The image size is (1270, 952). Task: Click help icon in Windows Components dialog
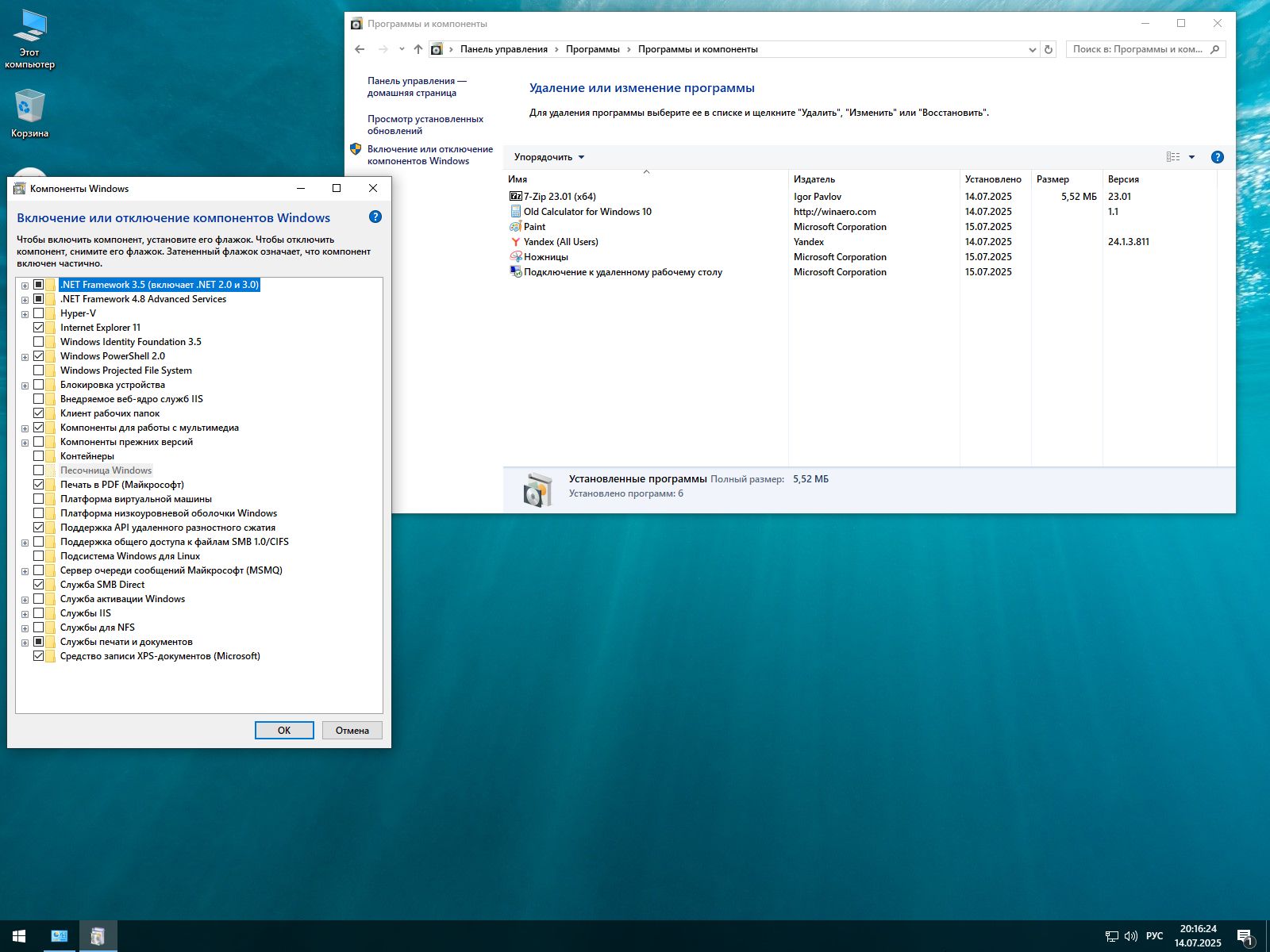pos(375,217)
